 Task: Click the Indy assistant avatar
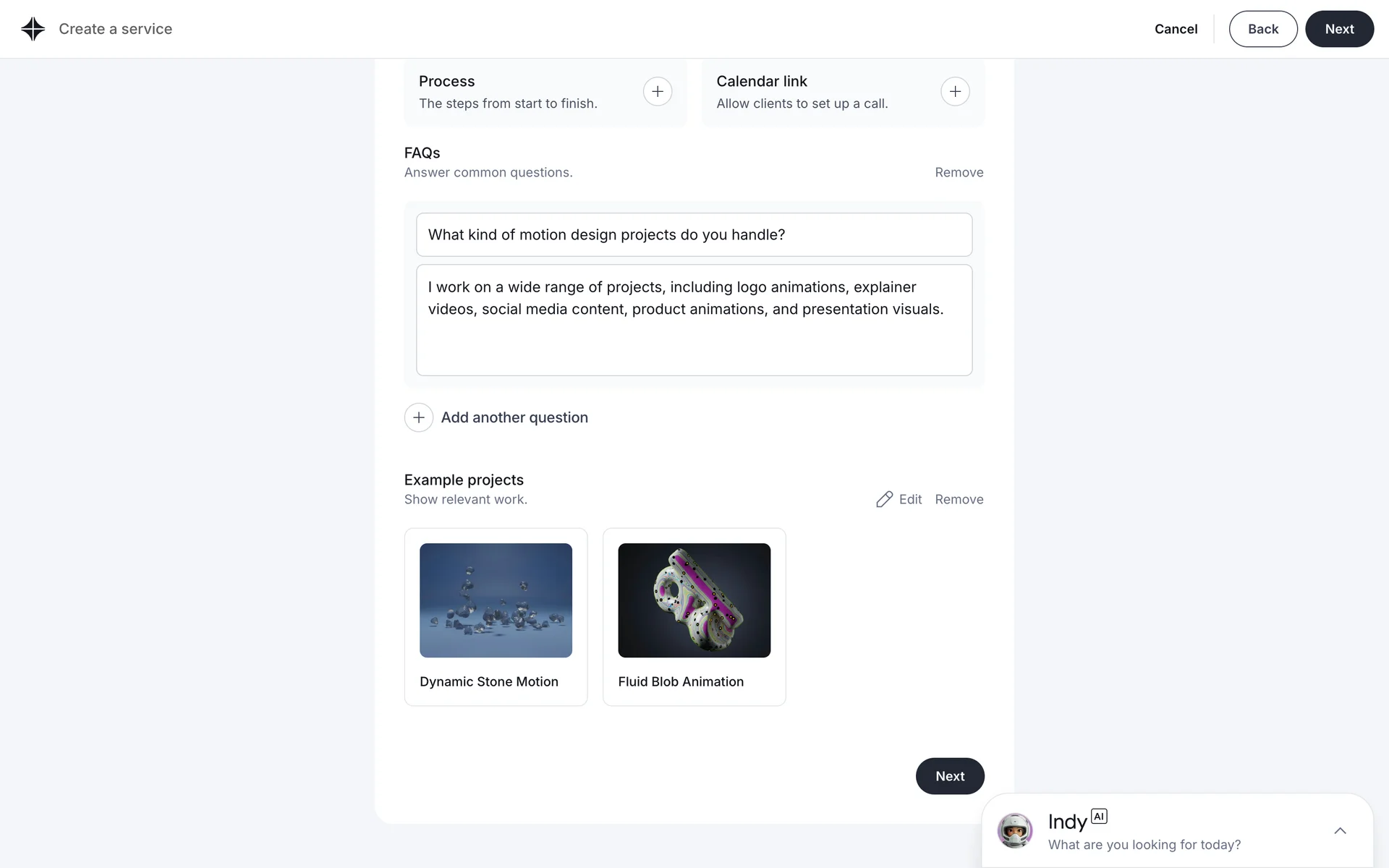(x=1014, y=830)
